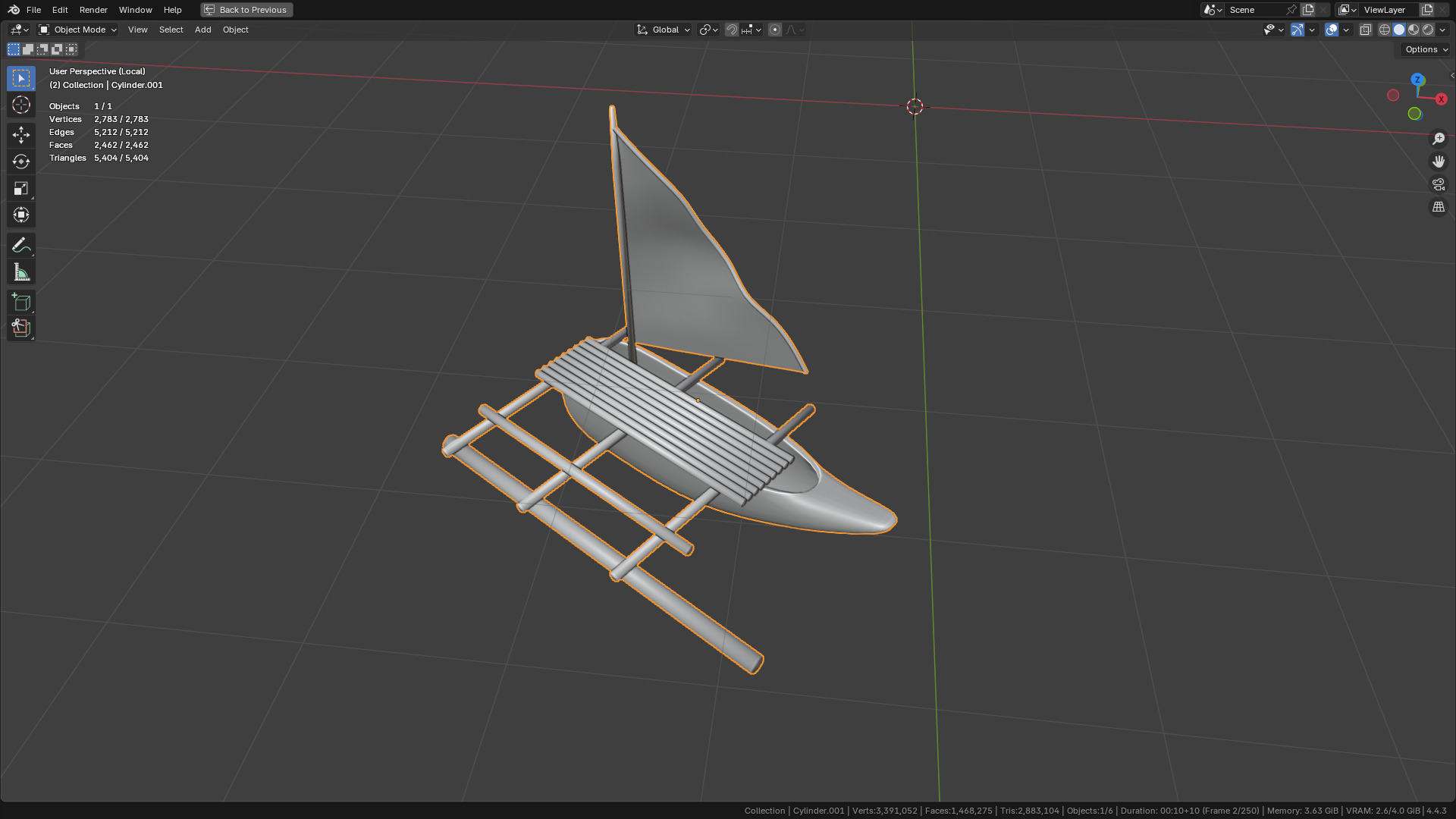
Task: Select the Measure tool
Action: point(20,272)
